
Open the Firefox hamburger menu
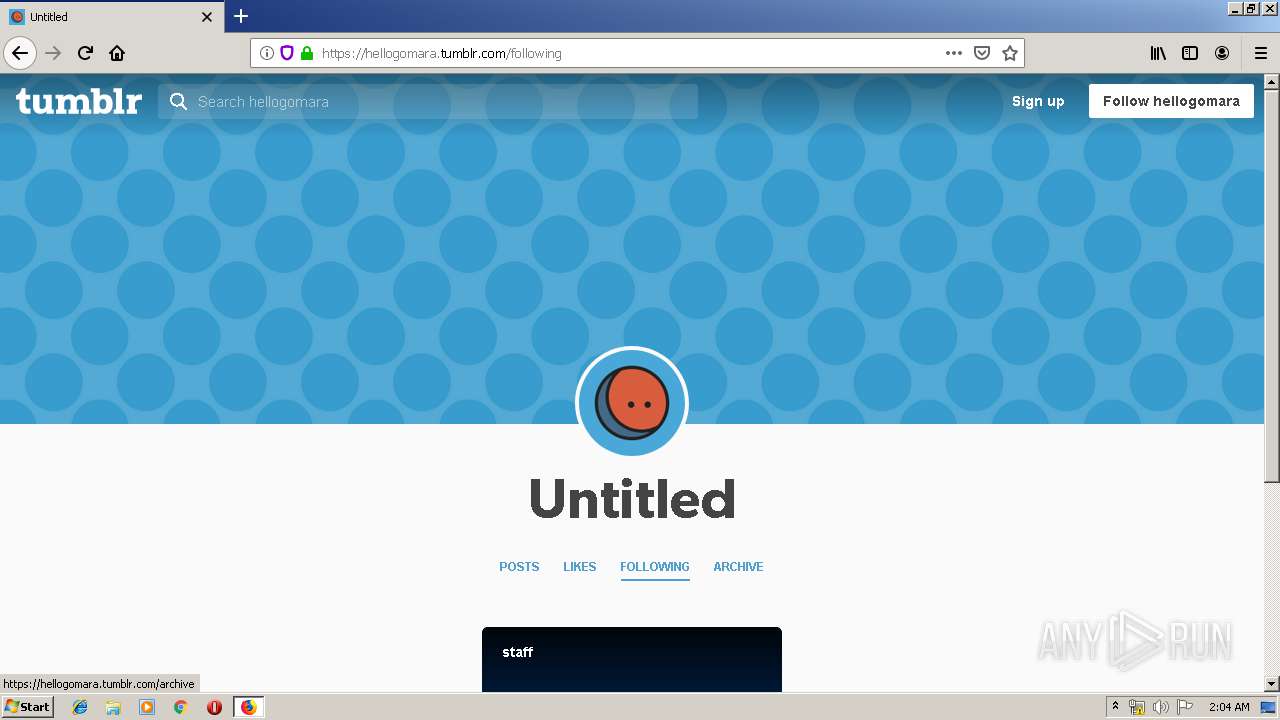pos(1261,53)
